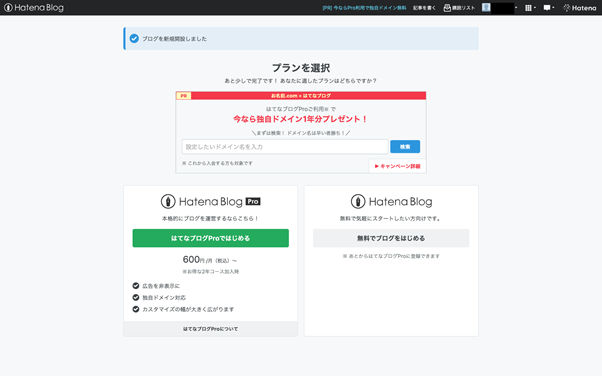Image resolution: width=602 pixels, height=376 pixels.
Task: Open the 購読リスト reading list
Action: pyautogui.click(x=459, y=8)
